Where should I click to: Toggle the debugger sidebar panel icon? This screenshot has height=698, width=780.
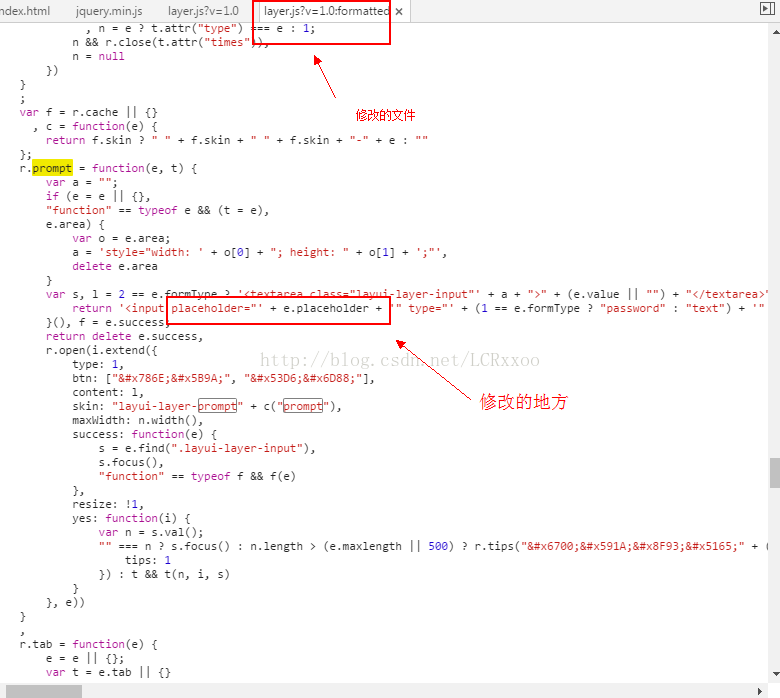tap(767, 8)
